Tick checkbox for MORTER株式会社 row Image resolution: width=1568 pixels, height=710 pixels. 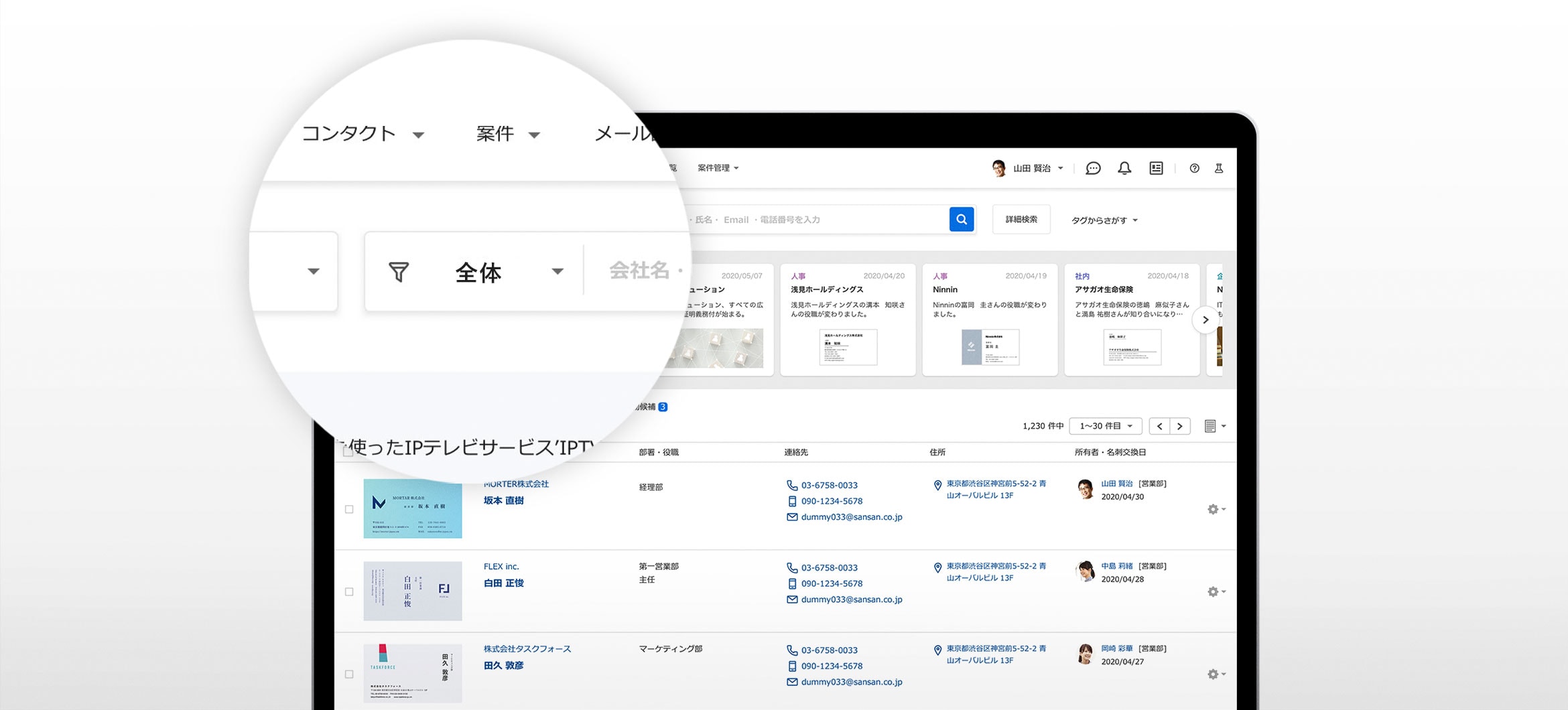click(349, 509)
